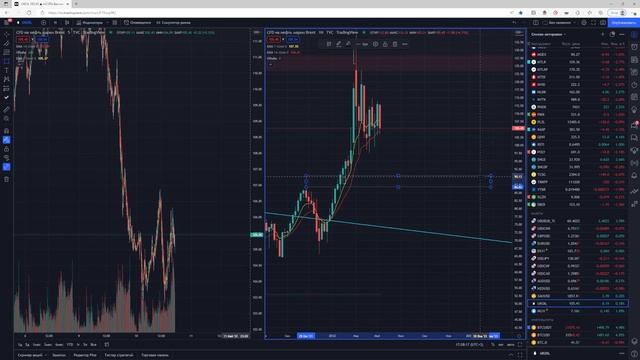Toggle hide all drawings

(x=6, y=158)
